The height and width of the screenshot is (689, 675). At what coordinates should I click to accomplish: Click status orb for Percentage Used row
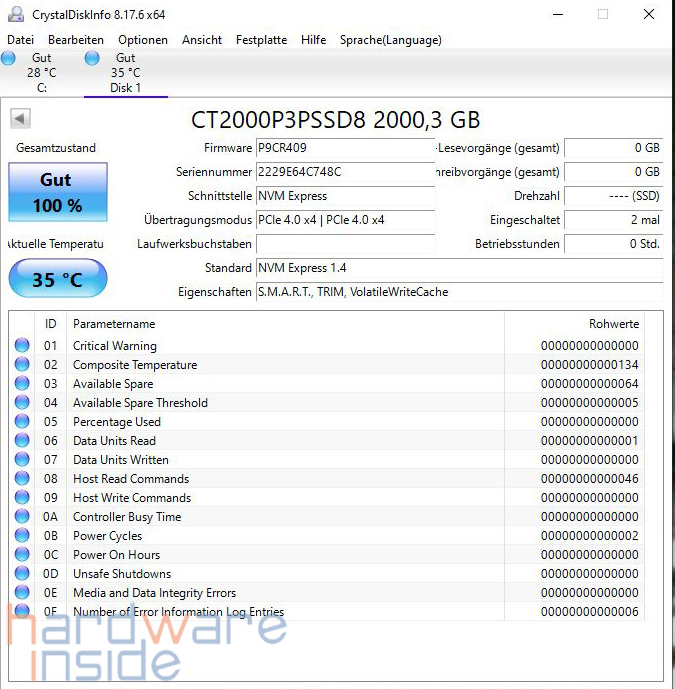22,421
